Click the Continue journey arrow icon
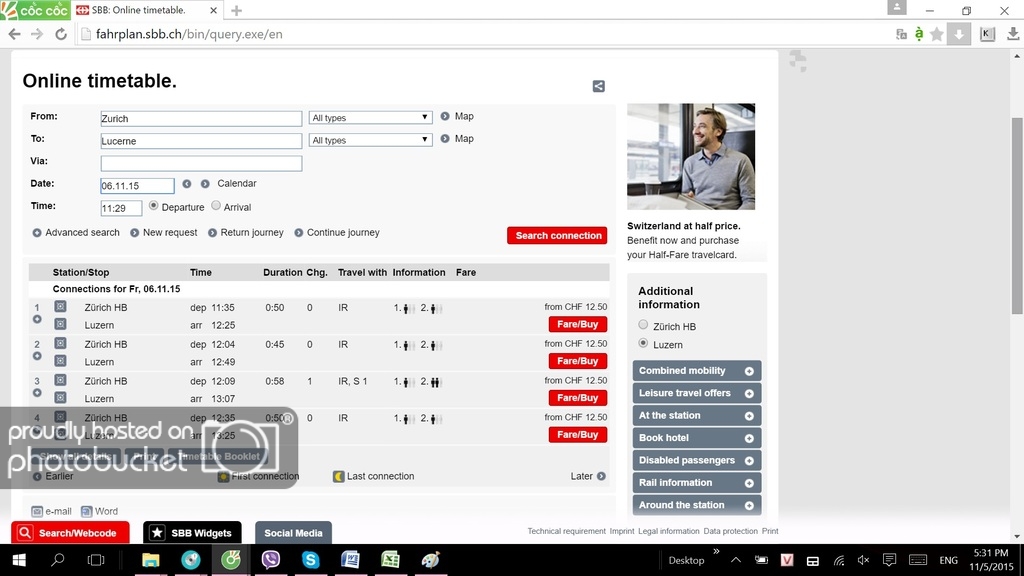This screenshot has width=1024, height=576. click(298, 233)
